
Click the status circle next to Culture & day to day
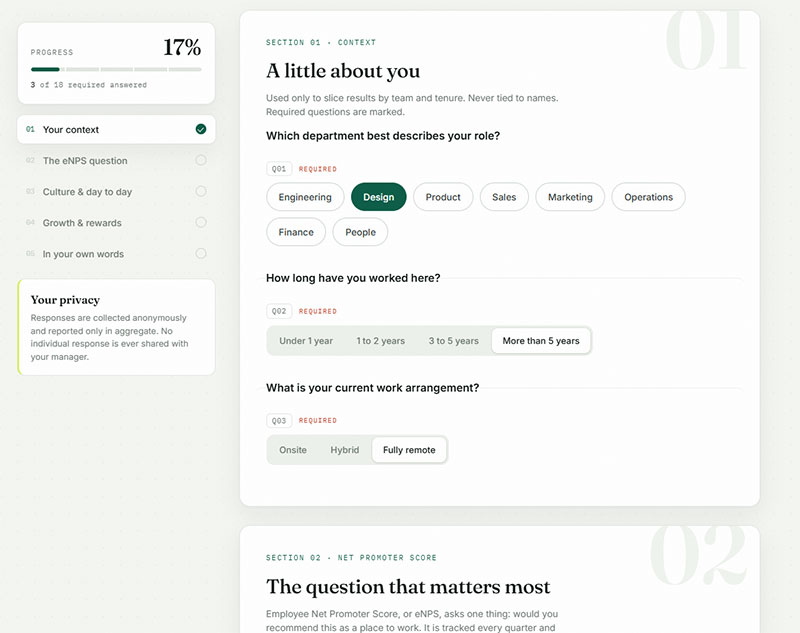(x=201, y=191)
